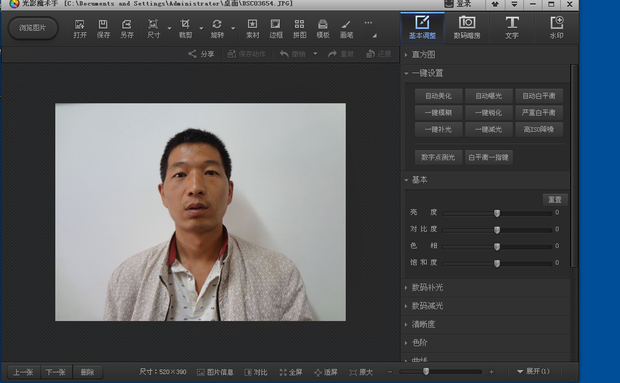The image size is (620, 383).
Task: Toggle the 对比 compare view
Action: point(256,372)
